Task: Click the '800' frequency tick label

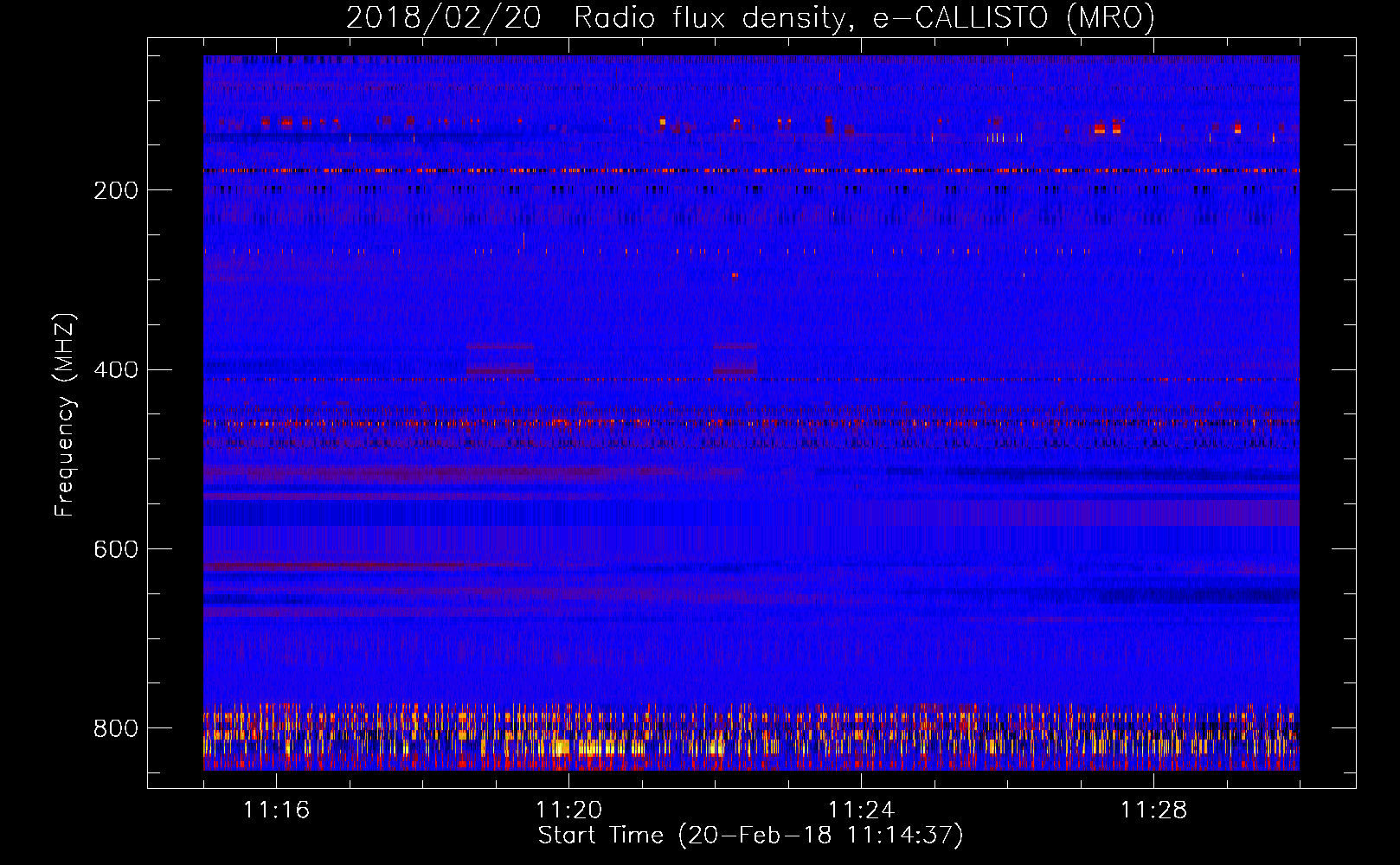Action: tap(116, 728)
